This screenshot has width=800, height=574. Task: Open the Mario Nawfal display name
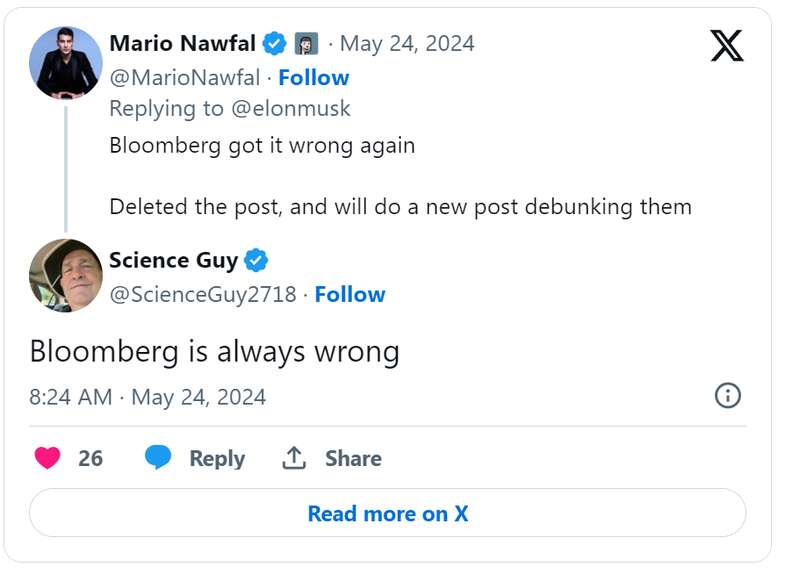pos(182,44)
